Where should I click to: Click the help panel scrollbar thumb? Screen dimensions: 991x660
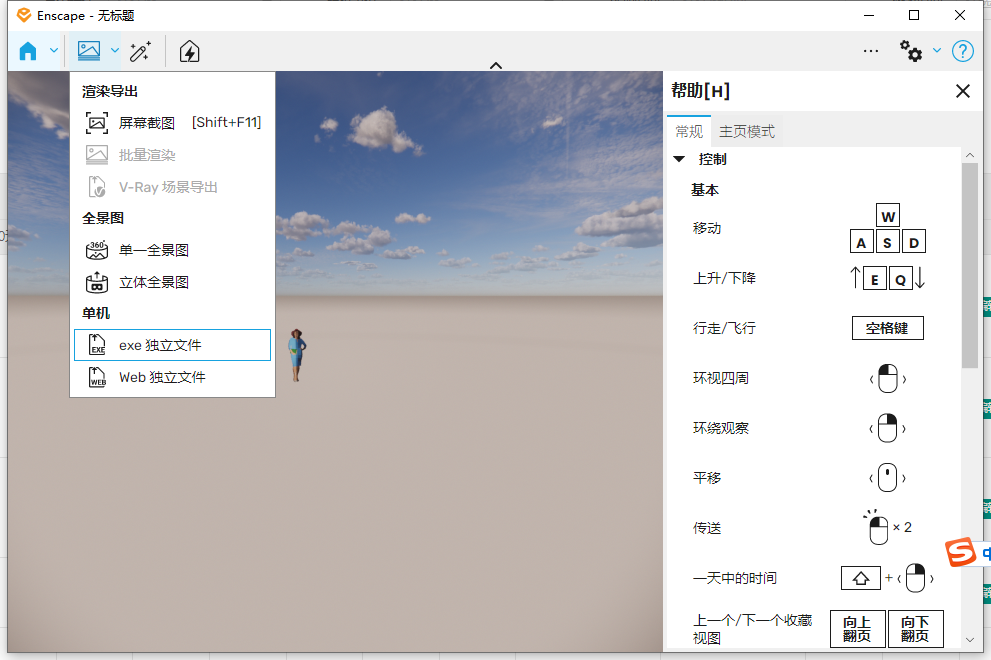970,266
